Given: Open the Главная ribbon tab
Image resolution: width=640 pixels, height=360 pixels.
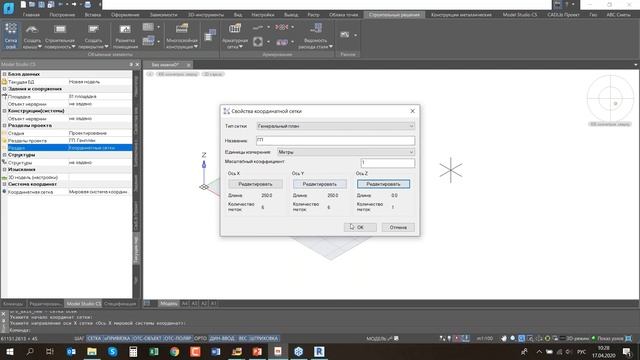Looking at the screenshot, I should (x=31, y=15).
